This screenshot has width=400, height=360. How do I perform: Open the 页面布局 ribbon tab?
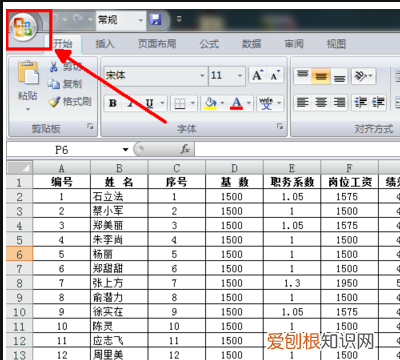tap(157, 44)
